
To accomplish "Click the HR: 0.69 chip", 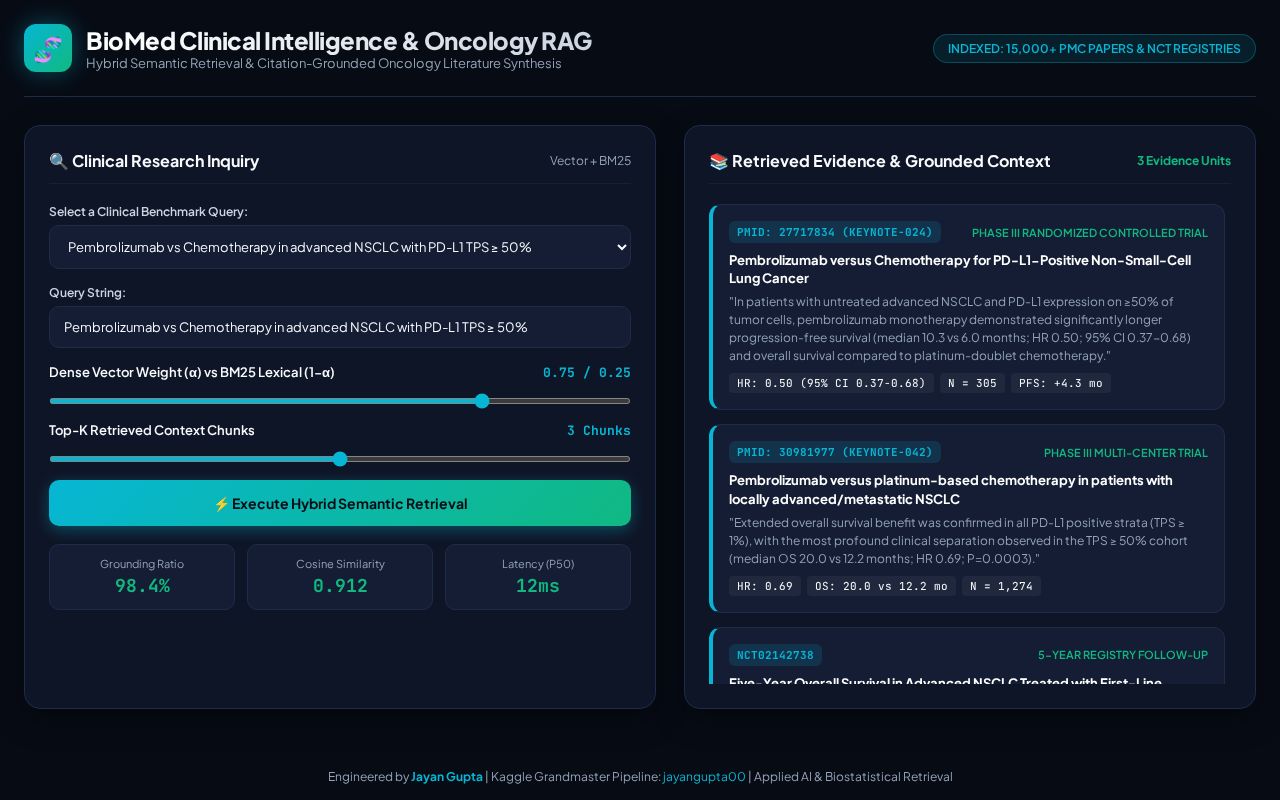I will tap(765, 586).
